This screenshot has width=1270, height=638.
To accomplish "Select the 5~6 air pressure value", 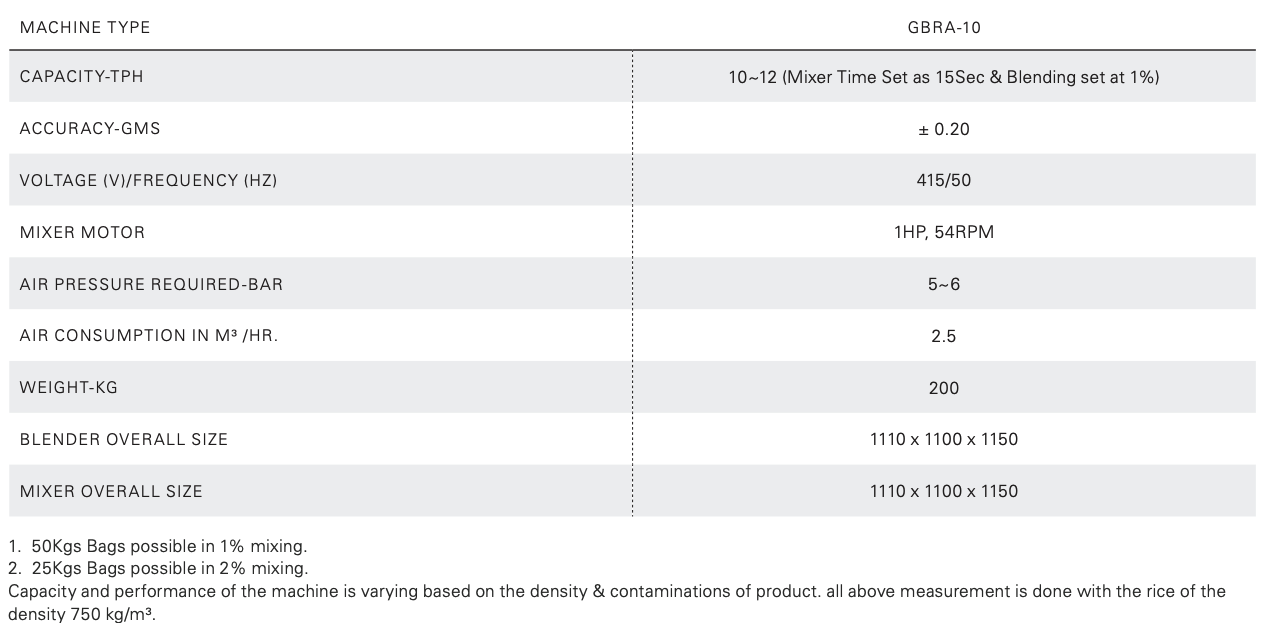I will (943, 284).
